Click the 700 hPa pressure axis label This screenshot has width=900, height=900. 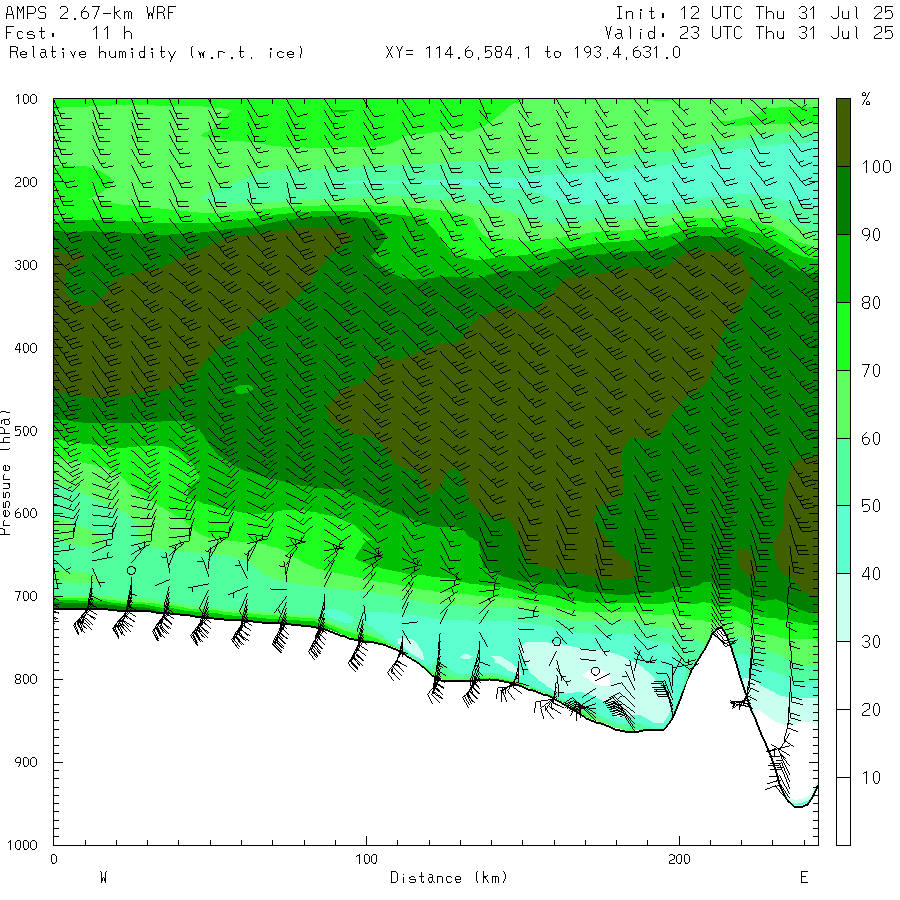(26, 596)
